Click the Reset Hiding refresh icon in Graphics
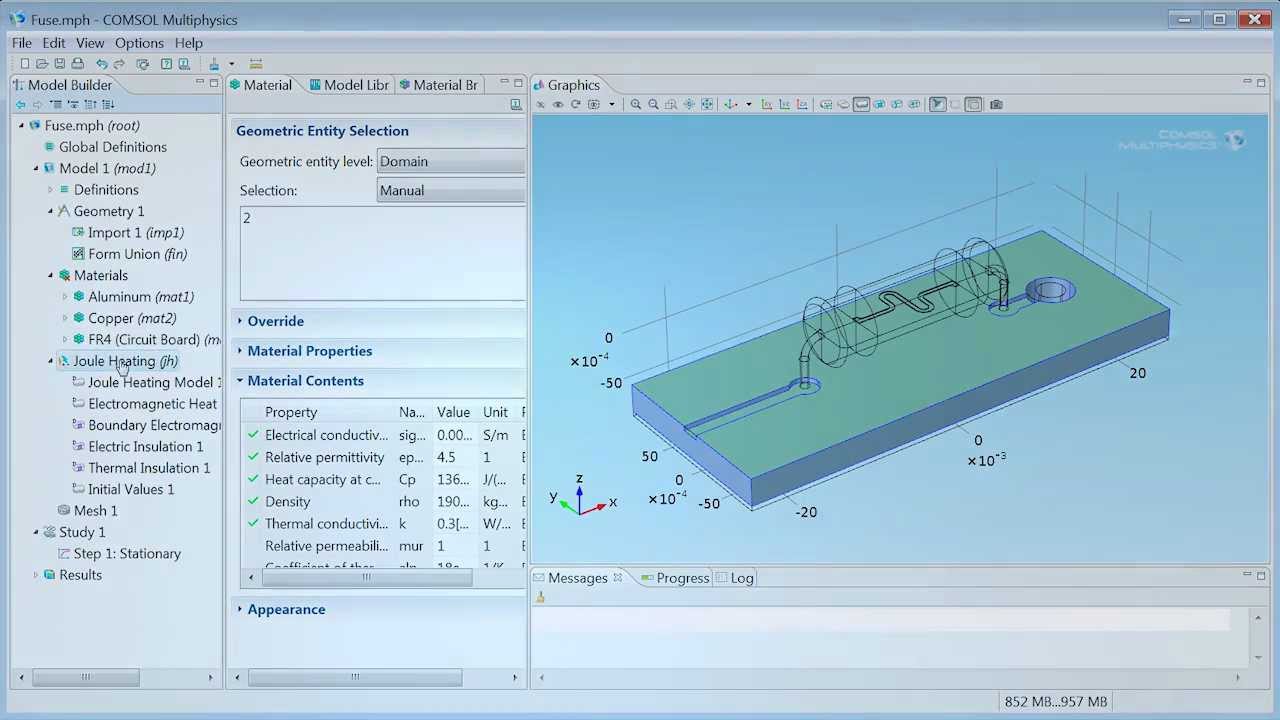Screen dimensions: 1280x720 (575, 104)
